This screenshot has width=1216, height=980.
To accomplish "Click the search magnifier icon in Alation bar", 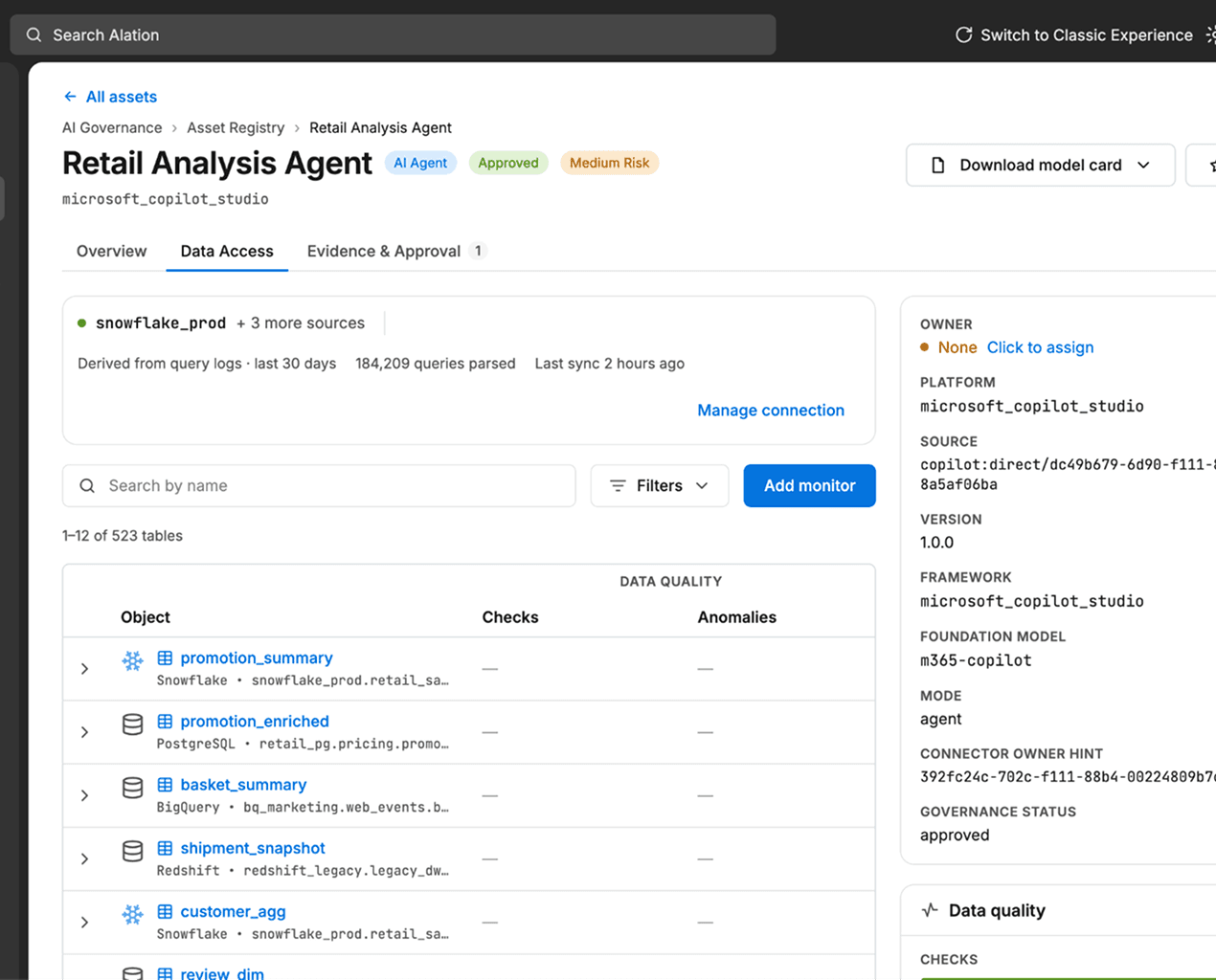I will pos(34,35).
